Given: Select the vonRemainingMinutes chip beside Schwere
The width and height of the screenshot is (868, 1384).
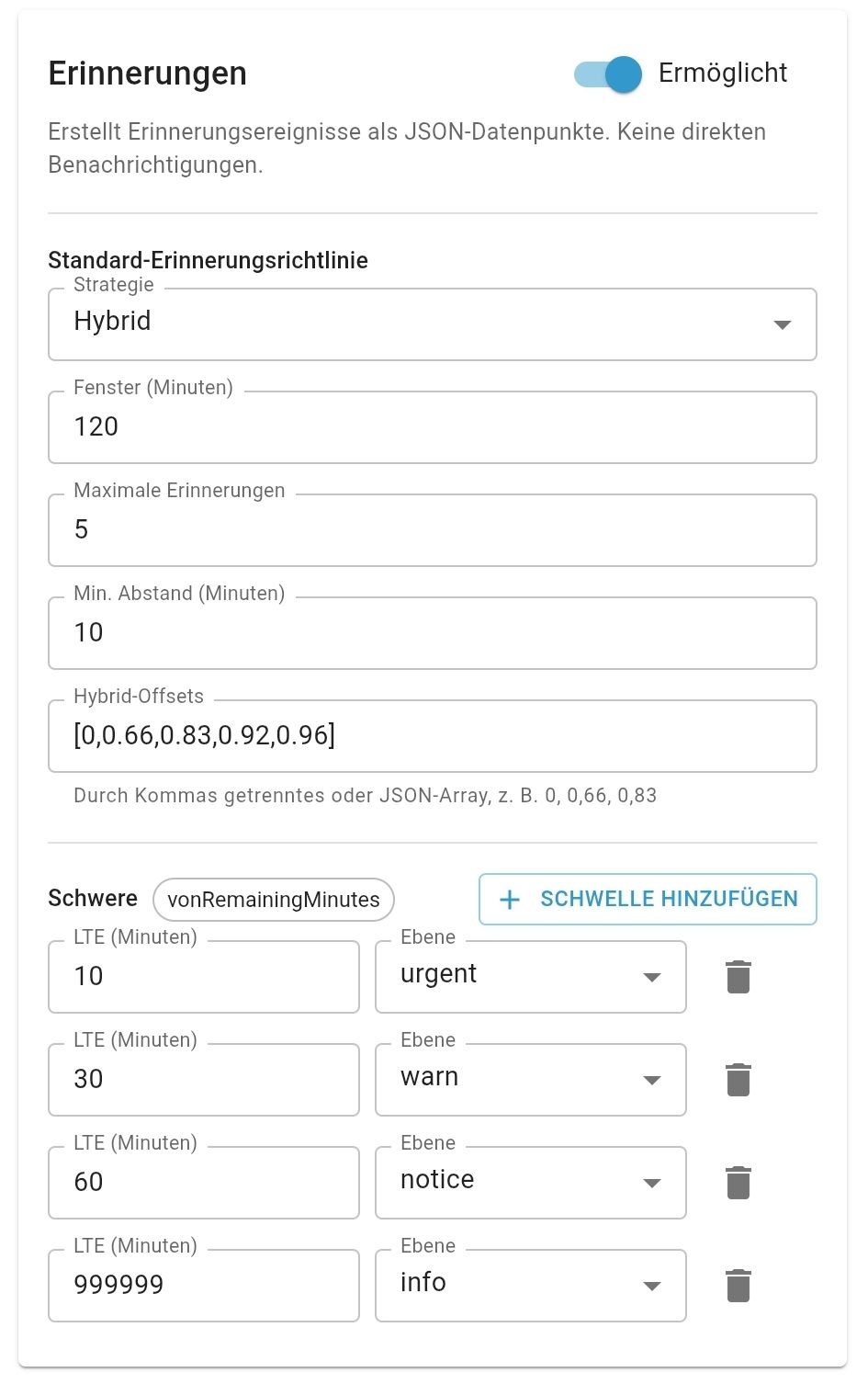Looking at the screenshot, I should tap(273, 900).
